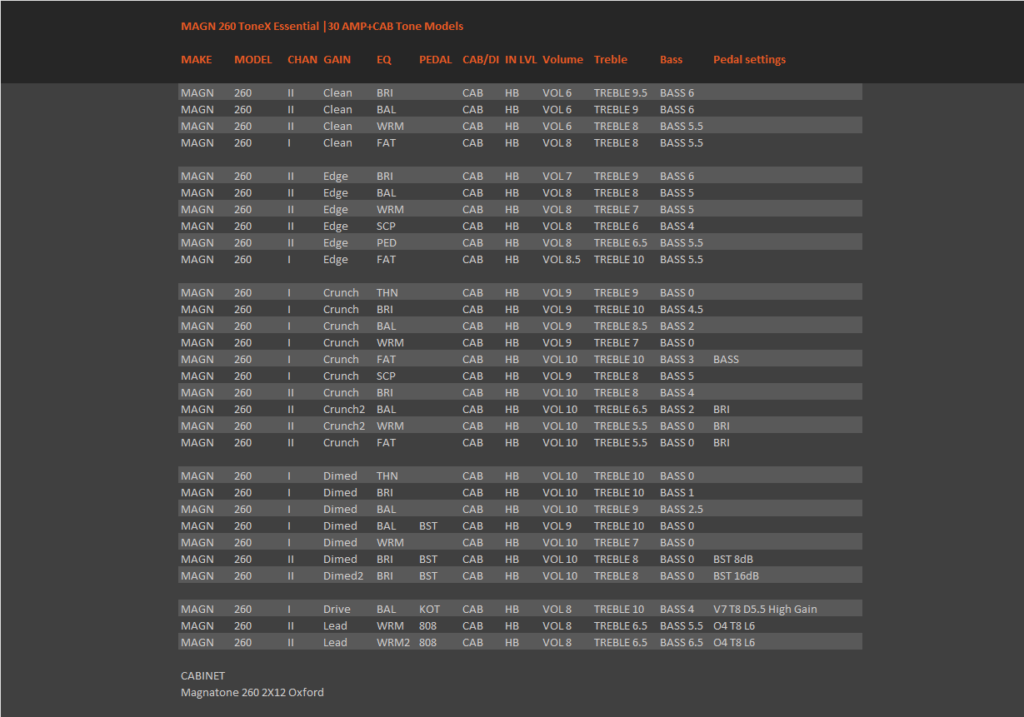Click the KOT pedal cell in Drive row
The height and width of the screenshot is (717, 1024).
pyautogui.click(x=429, y=609)
